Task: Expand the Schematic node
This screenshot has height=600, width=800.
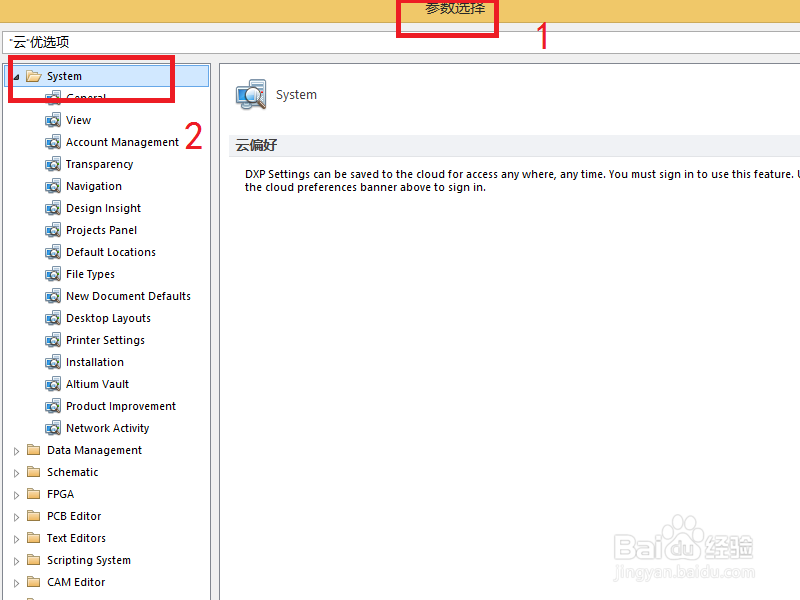Action: point(16,473)
